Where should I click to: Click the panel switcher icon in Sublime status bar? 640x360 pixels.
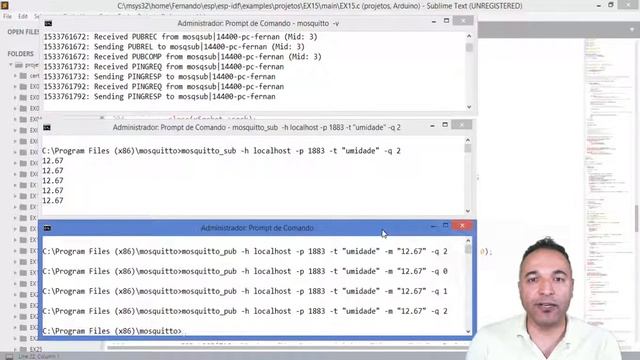tap(9, 357)
